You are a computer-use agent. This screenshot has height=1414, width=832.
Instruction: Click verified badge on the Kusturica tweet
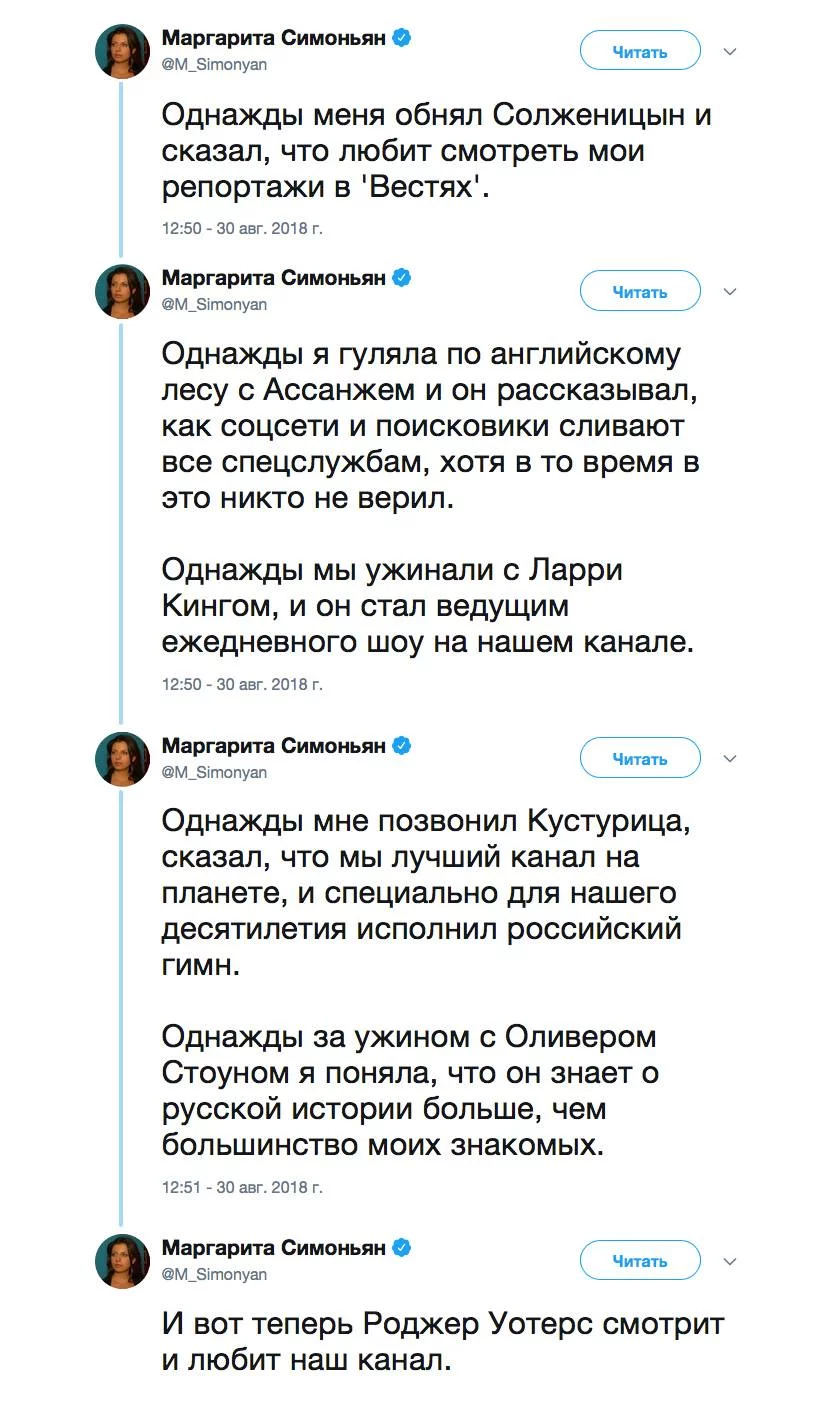[x=402, y=746]
